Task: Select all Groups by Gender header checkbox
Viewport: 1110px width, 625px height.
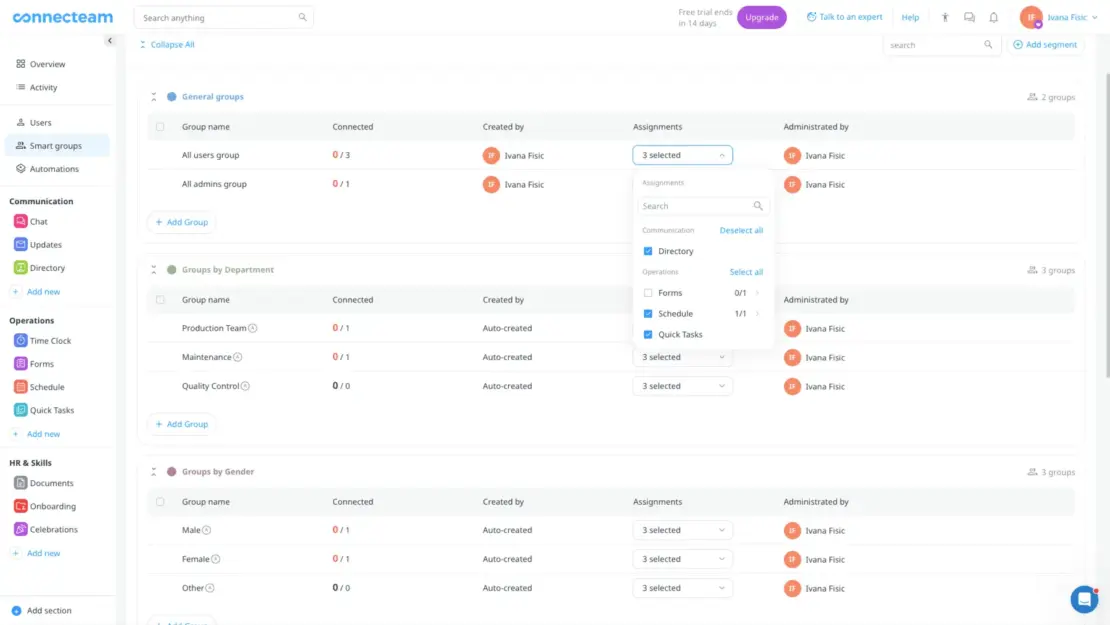Action: (160, 502)
